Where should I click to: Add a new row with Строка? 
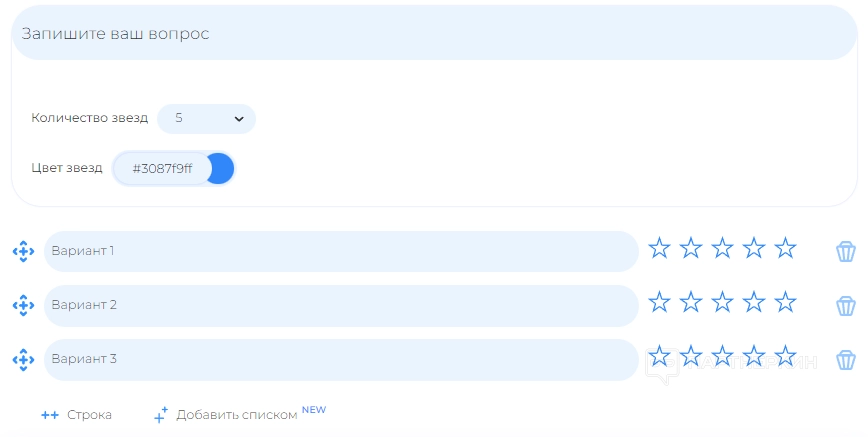coord(77,415)
